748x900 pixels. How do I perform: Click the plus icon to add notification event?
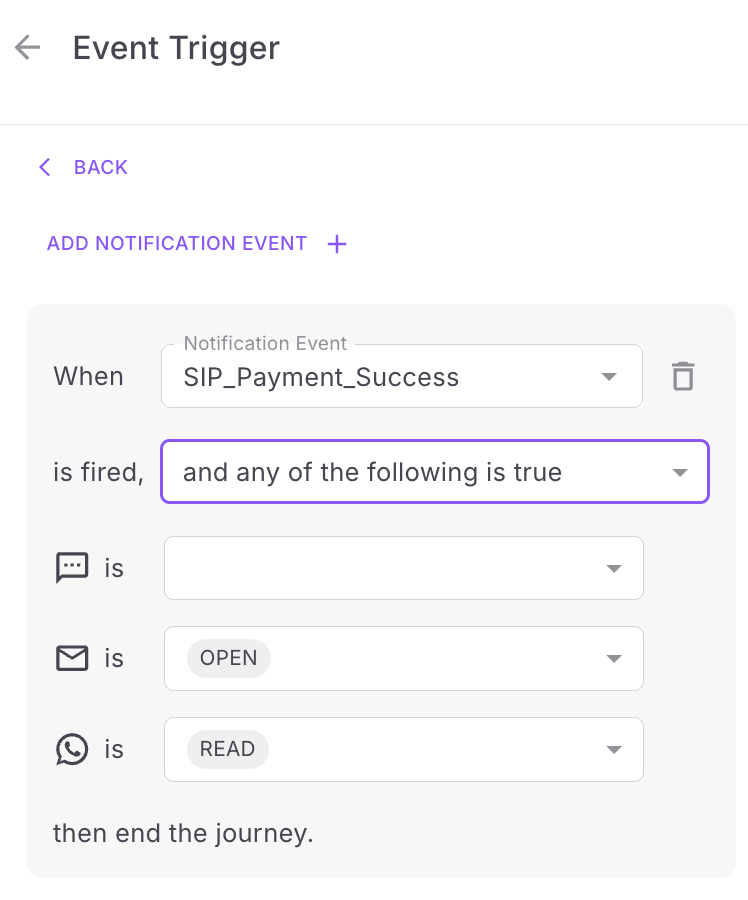click(337, 244)
